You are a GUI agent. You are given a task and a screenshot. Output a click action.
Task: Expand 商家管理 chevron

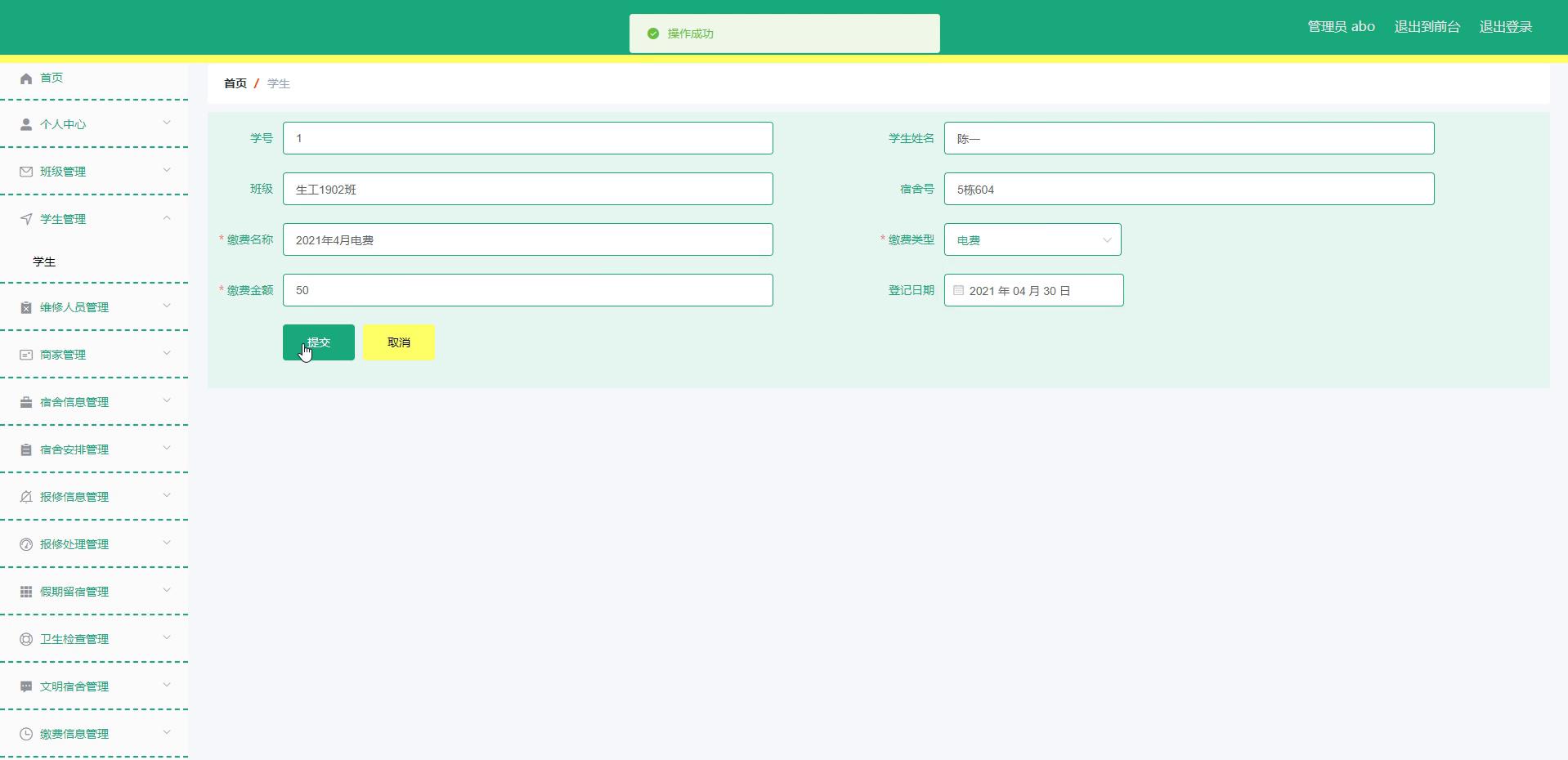(167, 353)
